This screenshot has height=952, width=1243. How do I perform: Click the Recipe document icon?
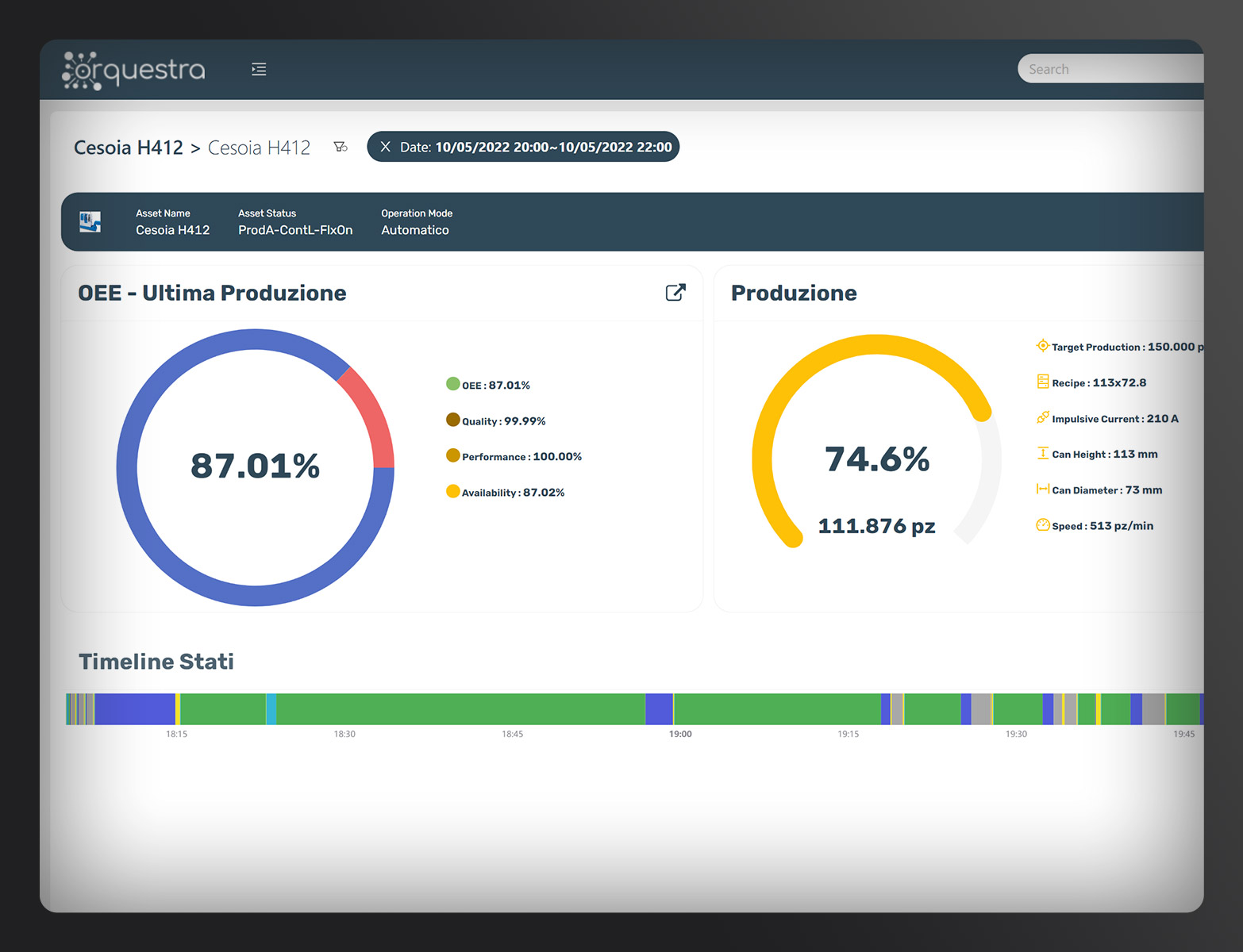pyautogui.click(x=1042, y=382)
